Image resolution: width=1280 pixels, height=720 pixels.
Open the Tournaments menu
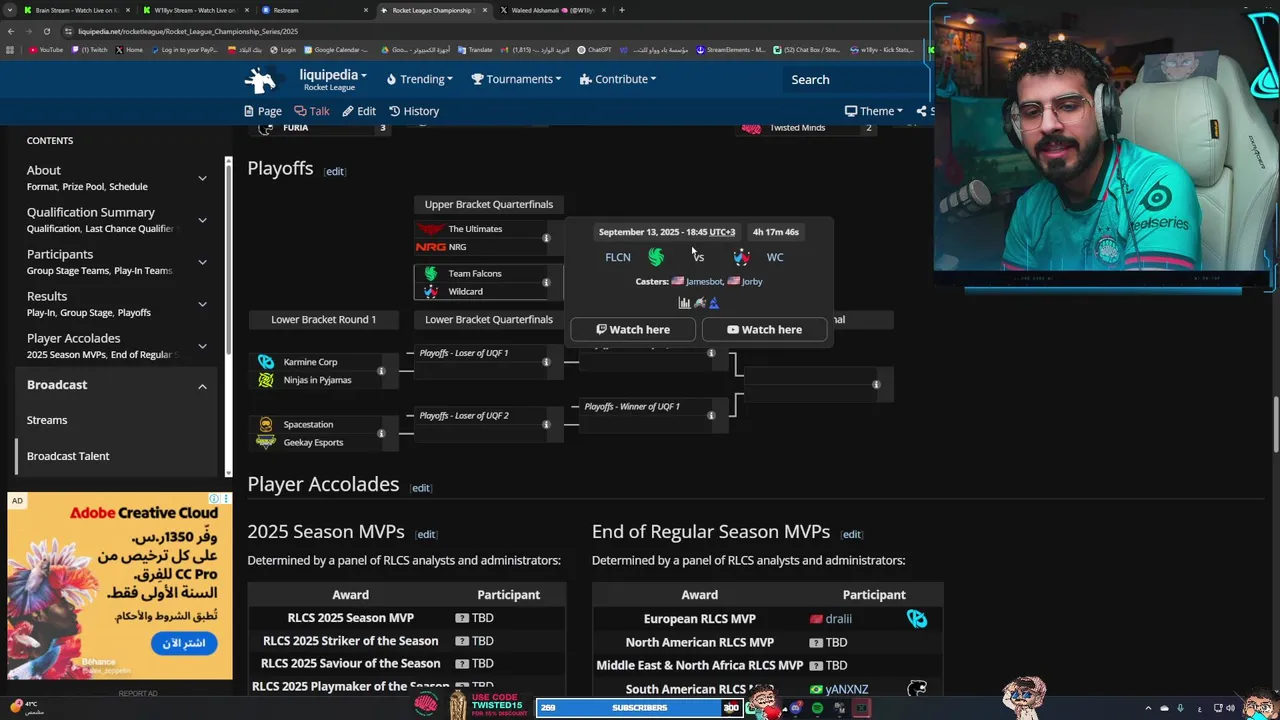click(x=516, y=79)
